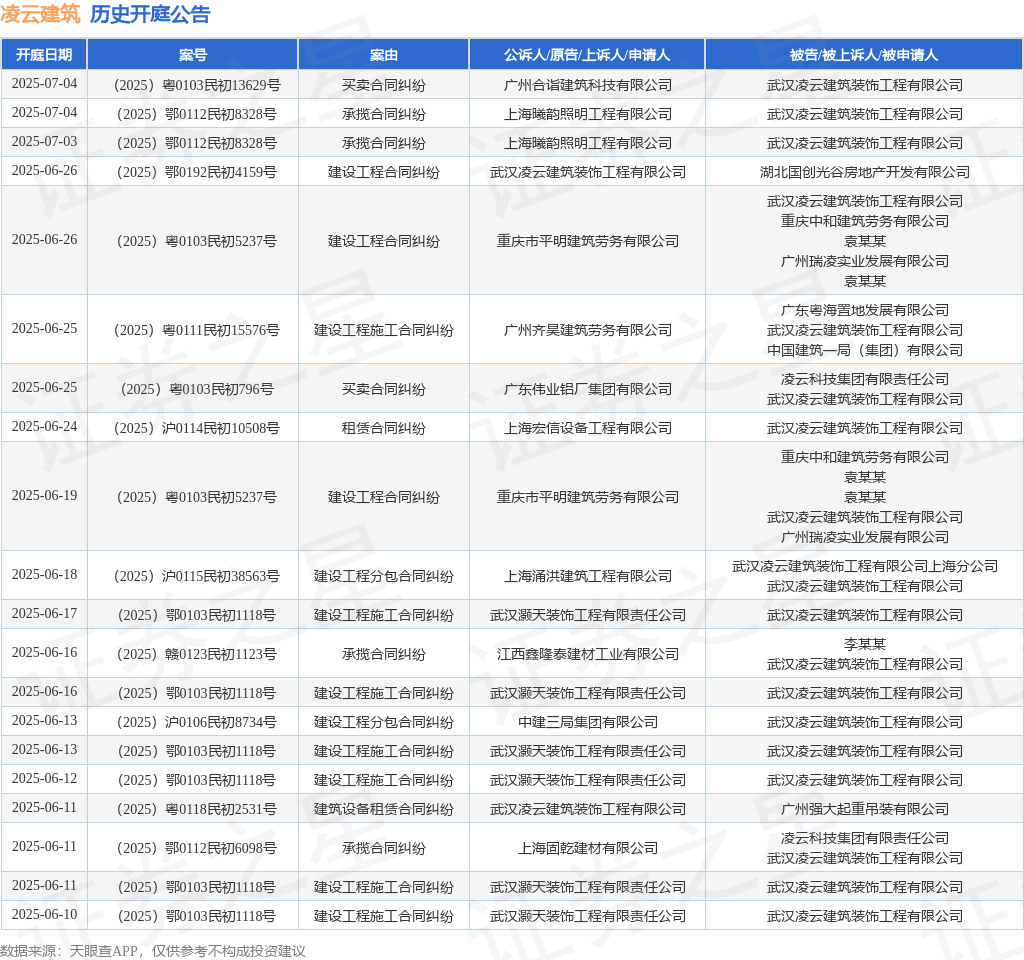Click defendant 中国建筑一局（集团）有限公司

click(865, 350)
